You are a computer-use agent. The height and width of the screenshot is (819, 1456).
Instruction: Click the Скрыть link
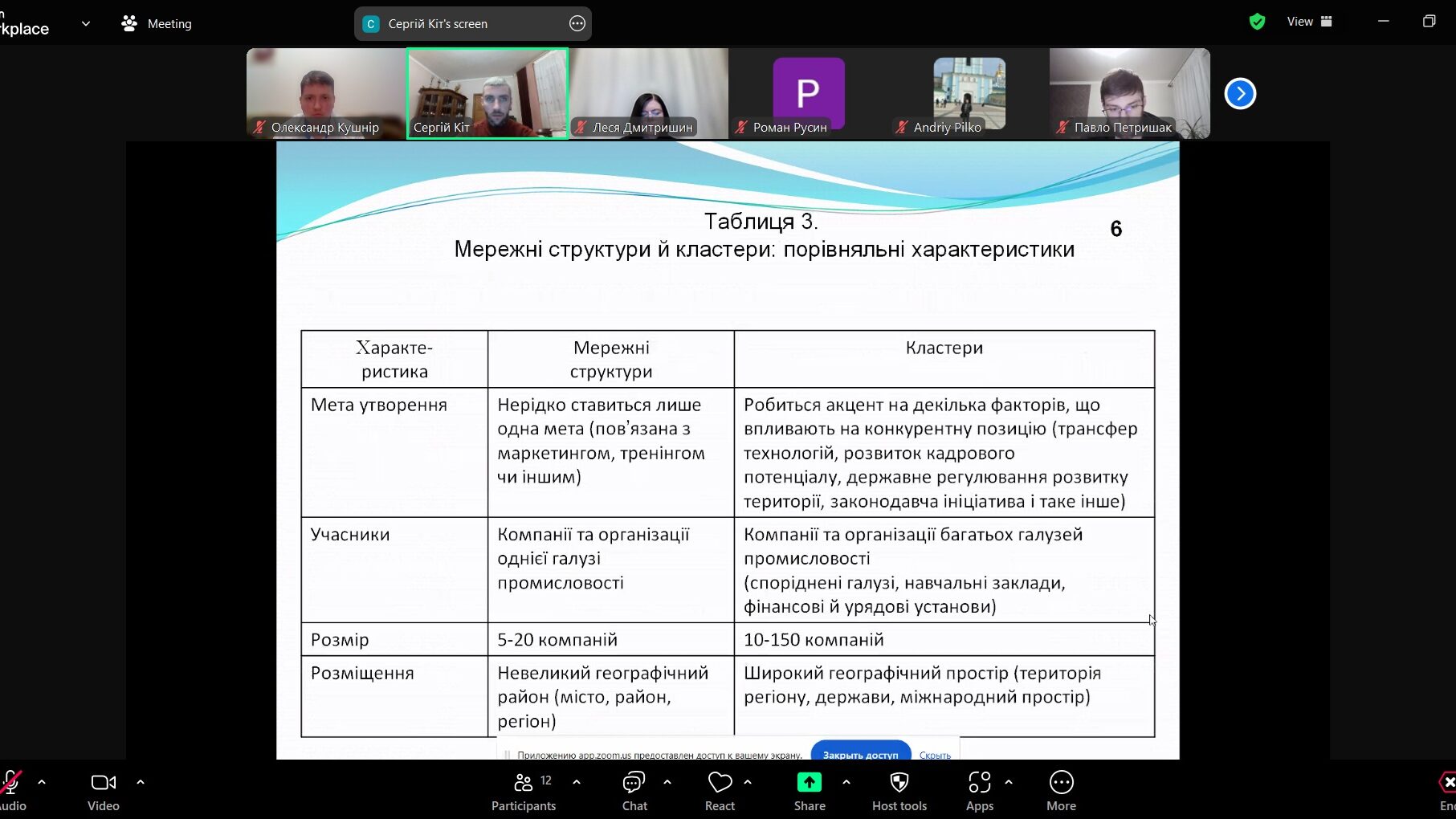[x=935, y=755]
